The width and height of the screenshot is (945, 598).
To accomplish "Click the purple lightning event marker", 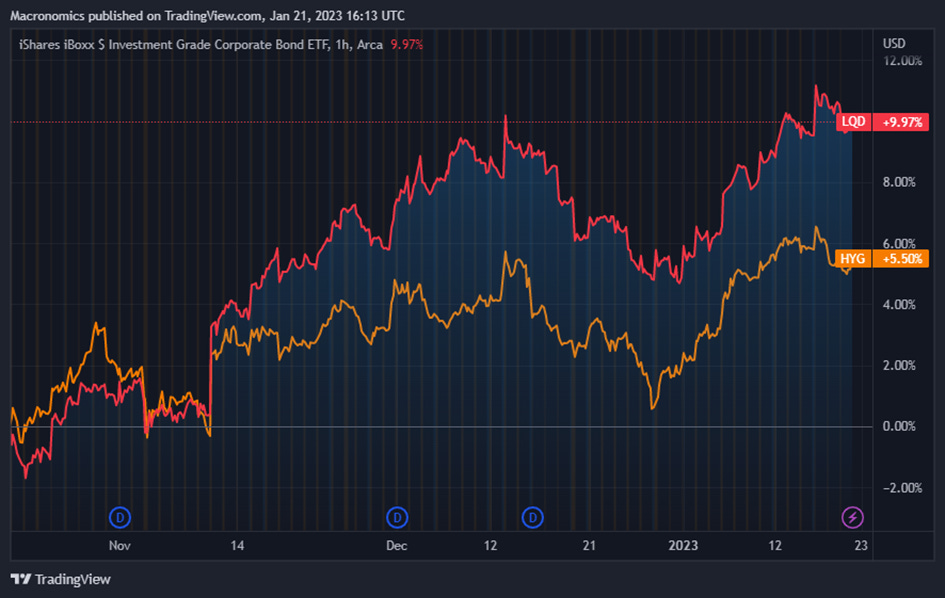I will (x=852, y=517).
